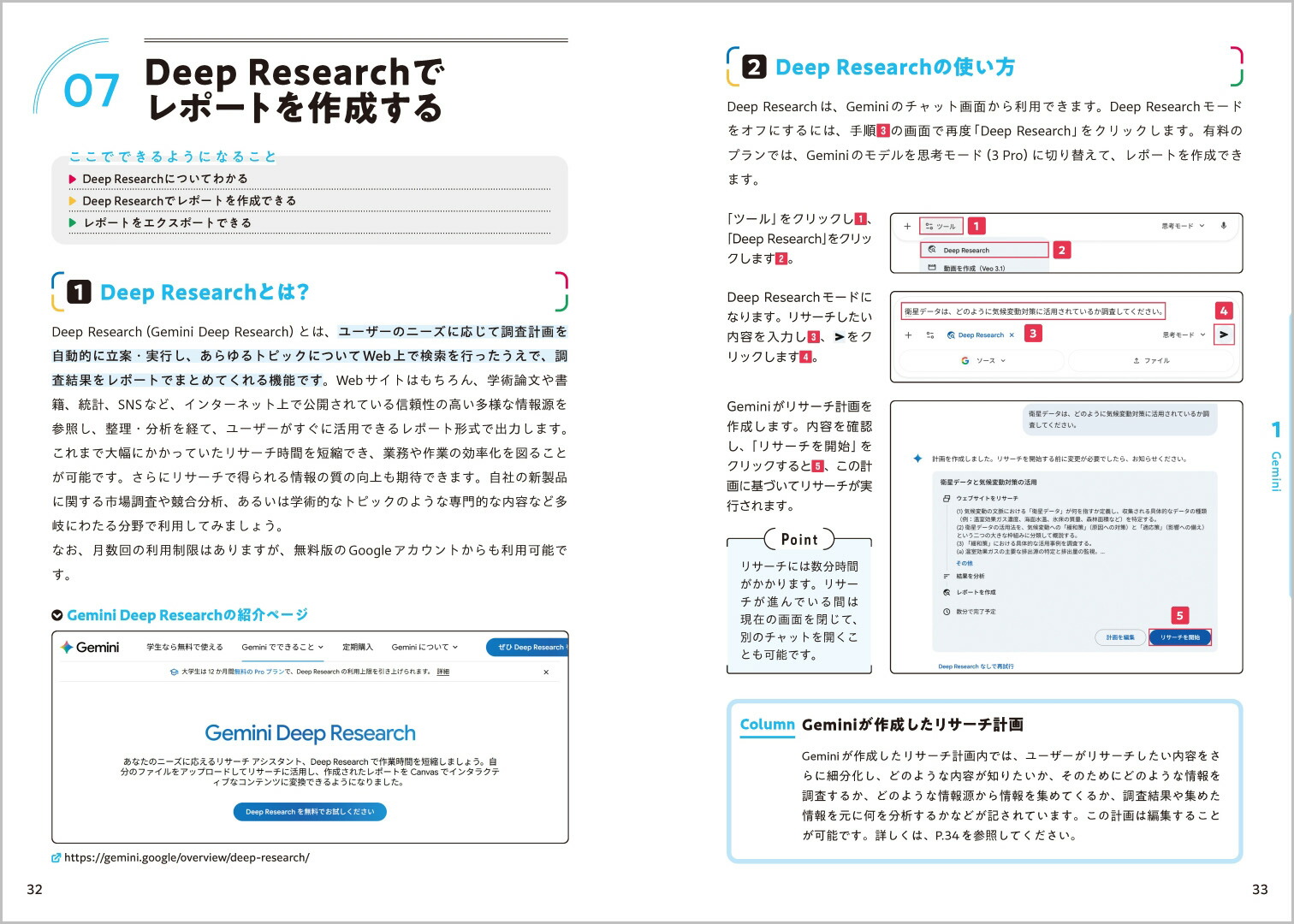Image resolution: width=1294 pixels, height=924 pixels.
Task: Click the レポートを作成 step icon
Action: point(947,592)
